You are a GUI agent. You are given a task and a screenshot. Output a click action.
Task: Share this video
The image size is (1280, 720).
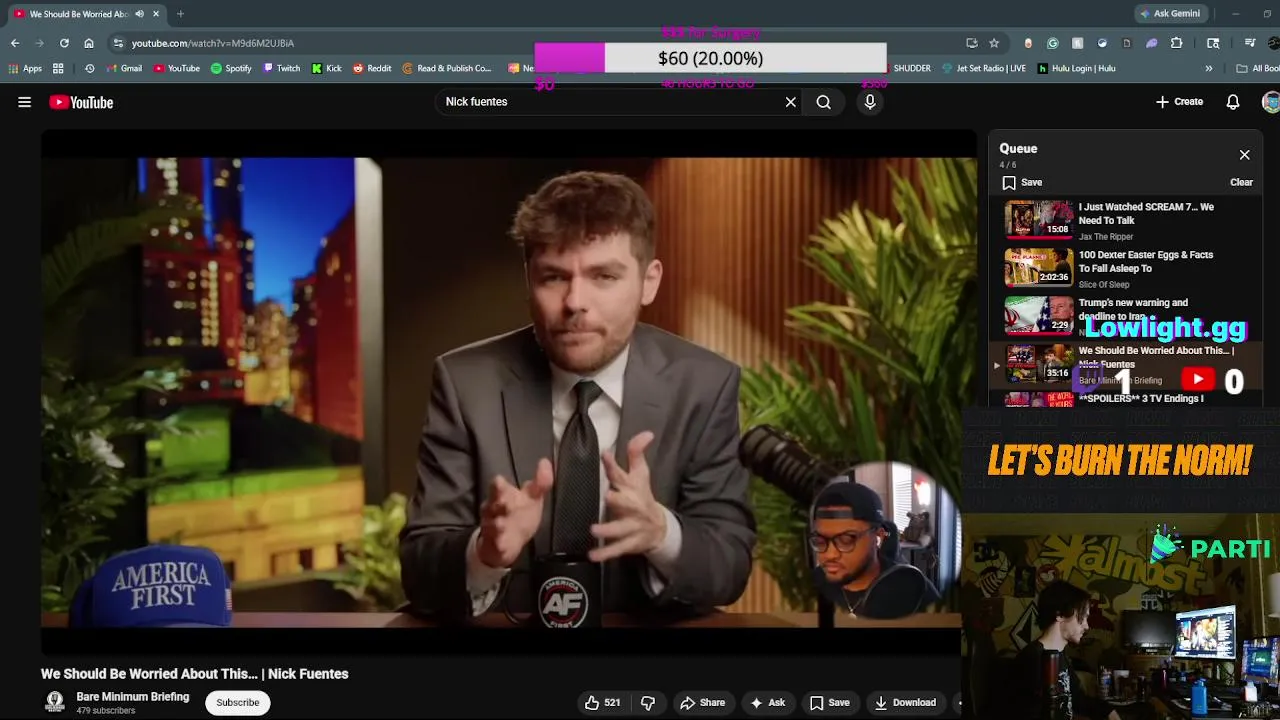[702, 703]
